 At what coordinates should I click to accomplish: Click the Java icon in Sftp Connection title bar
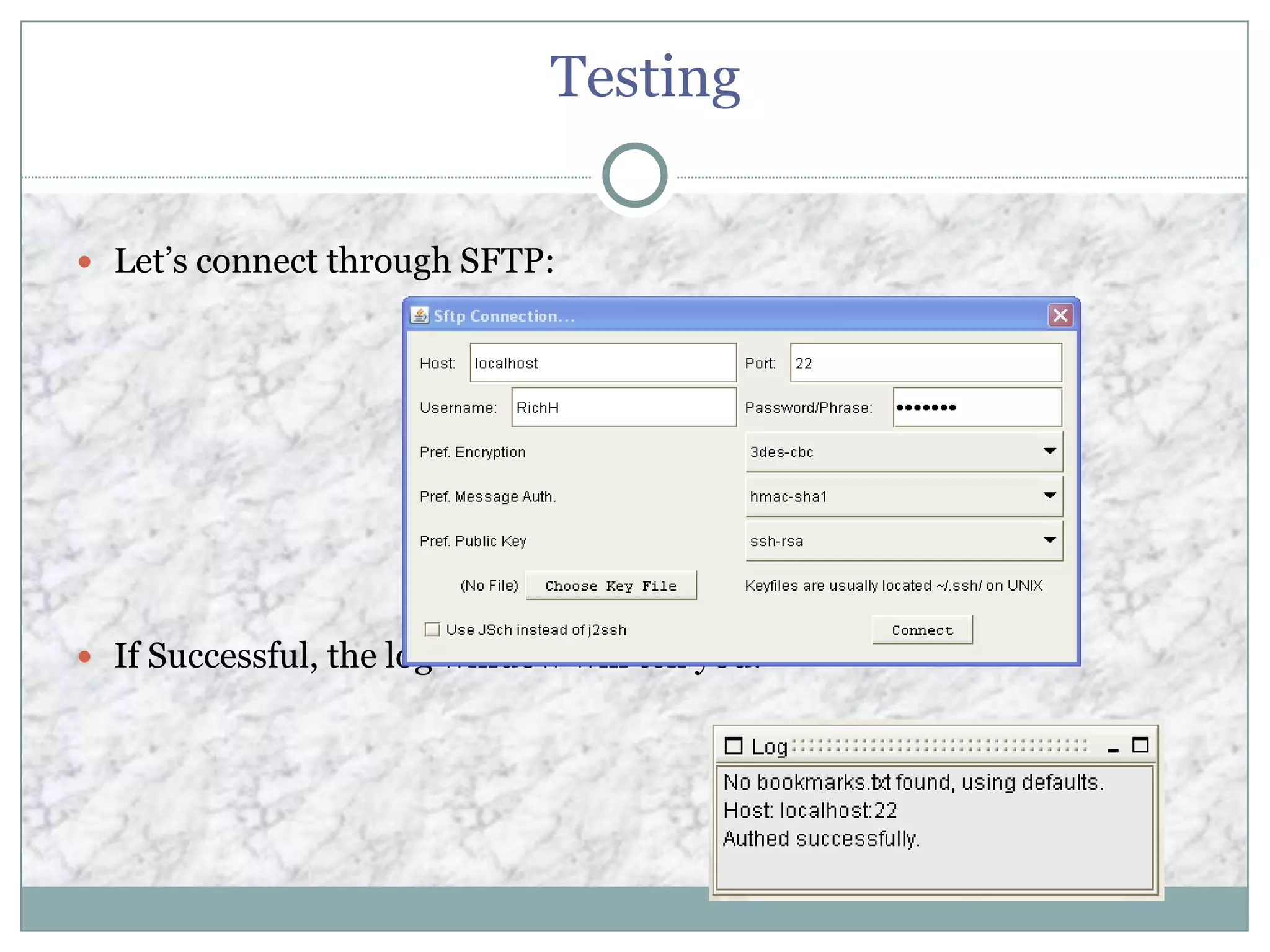click(420, 315)
